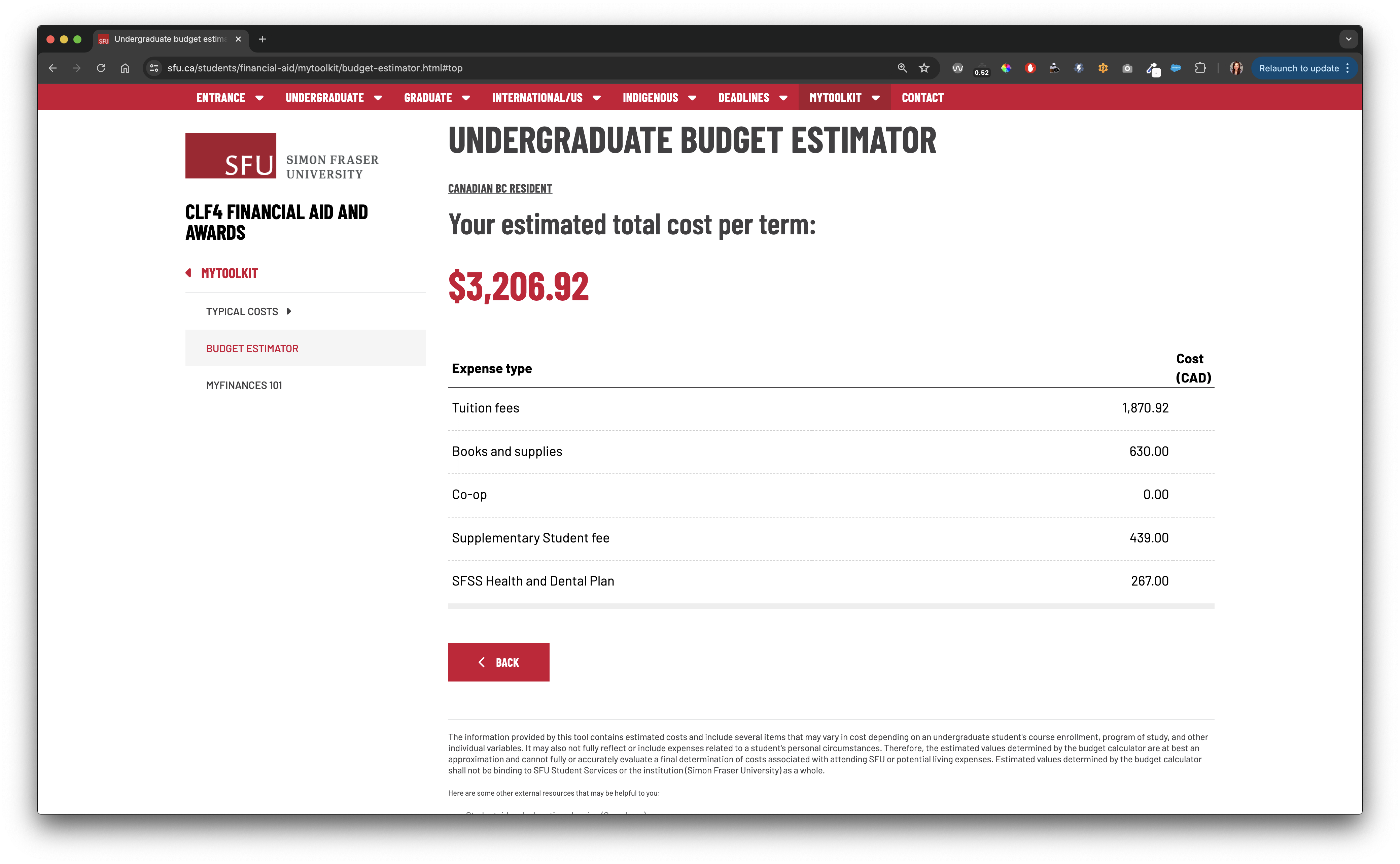Open the zoom magnifier in address bar
This screenshot has width=1400, height=864.
click(x=902, y=68)
